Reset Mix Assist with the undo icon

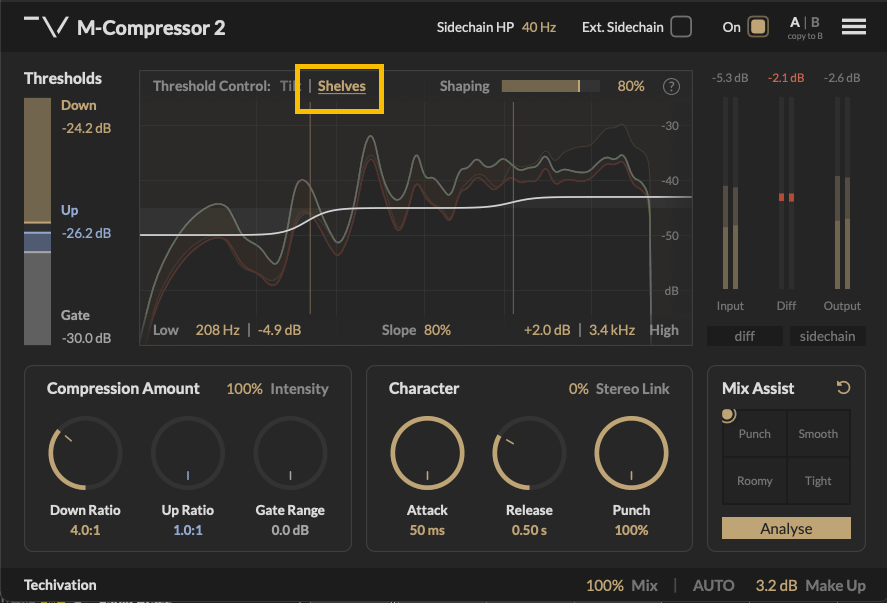(x=843, y=387)
